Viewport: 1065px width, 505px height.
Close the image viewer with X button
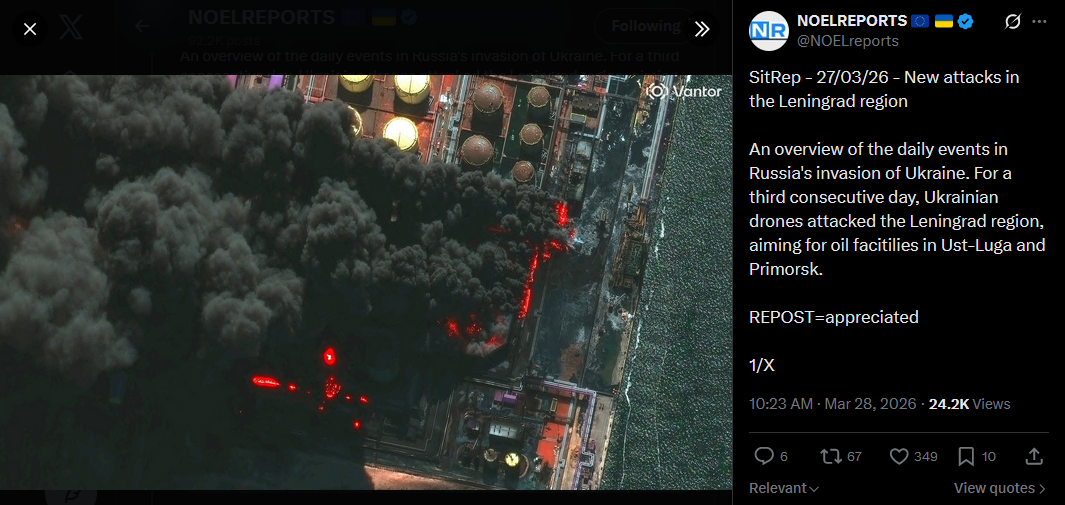pos(30,29)
